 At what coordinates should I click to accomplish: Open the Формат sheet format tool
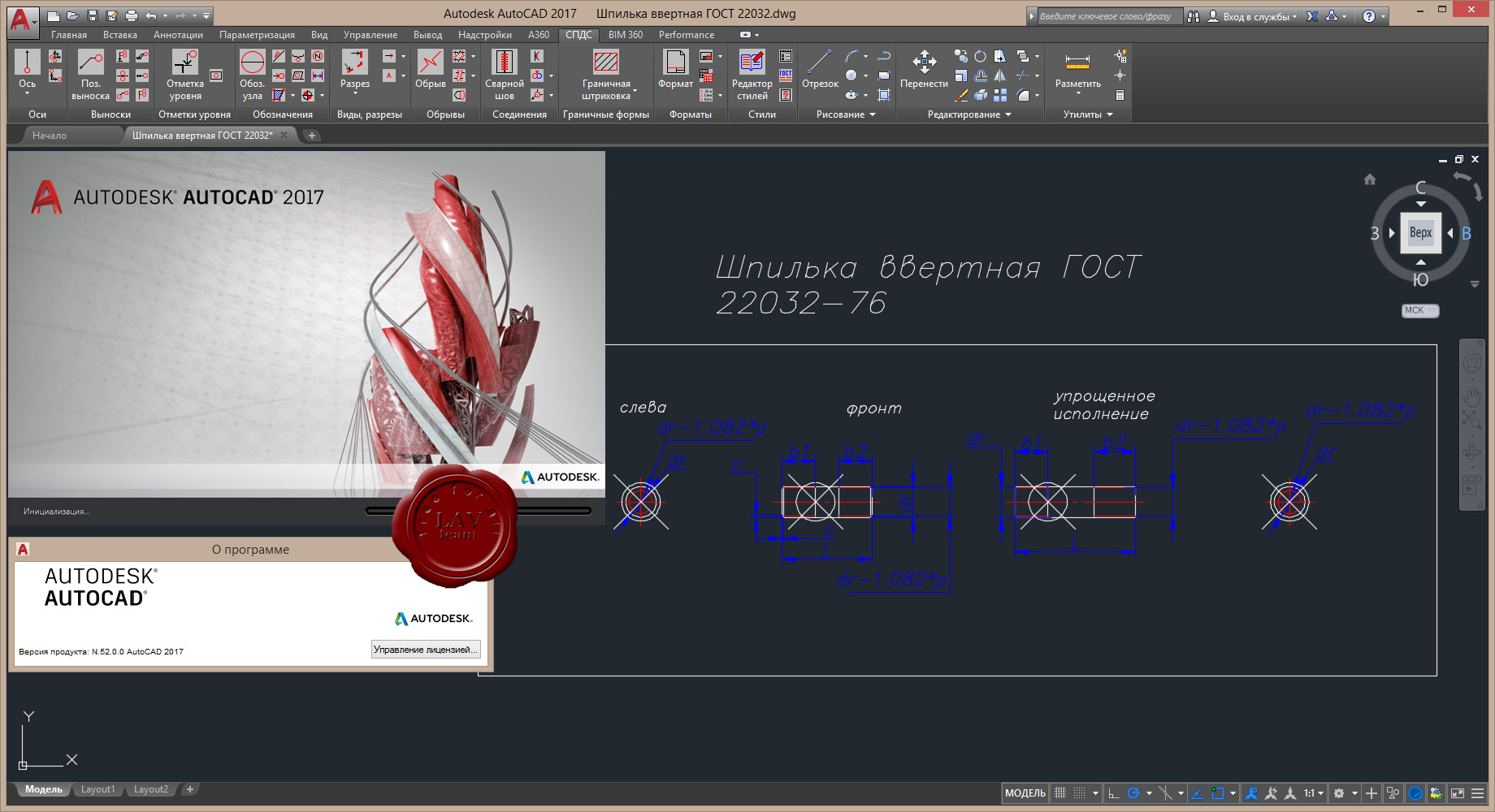675,69
